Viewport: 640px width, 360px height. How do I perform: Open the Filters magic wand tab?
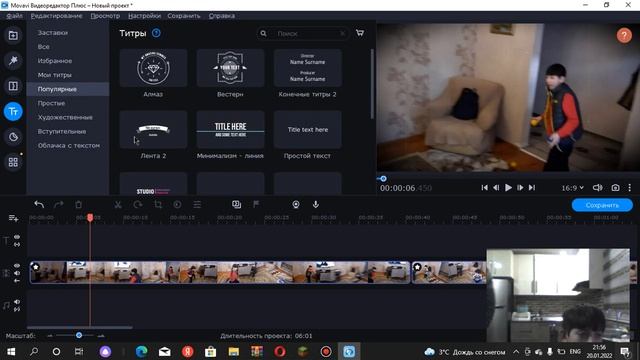[13, 61]
